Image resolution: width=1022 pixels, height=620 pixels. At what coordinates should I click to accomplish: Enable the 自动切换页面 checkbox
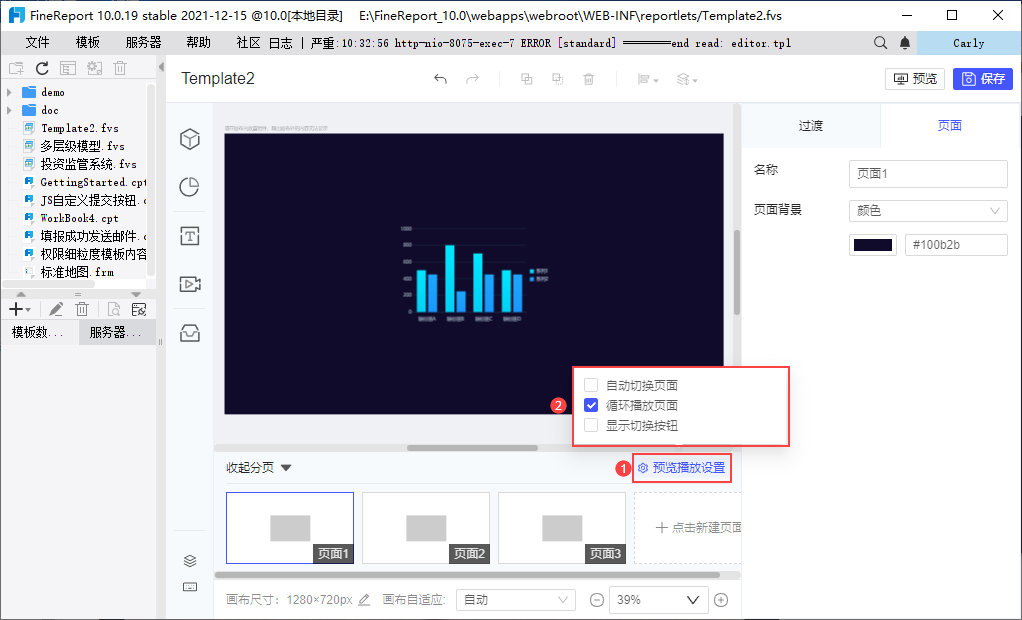point(591,385)
